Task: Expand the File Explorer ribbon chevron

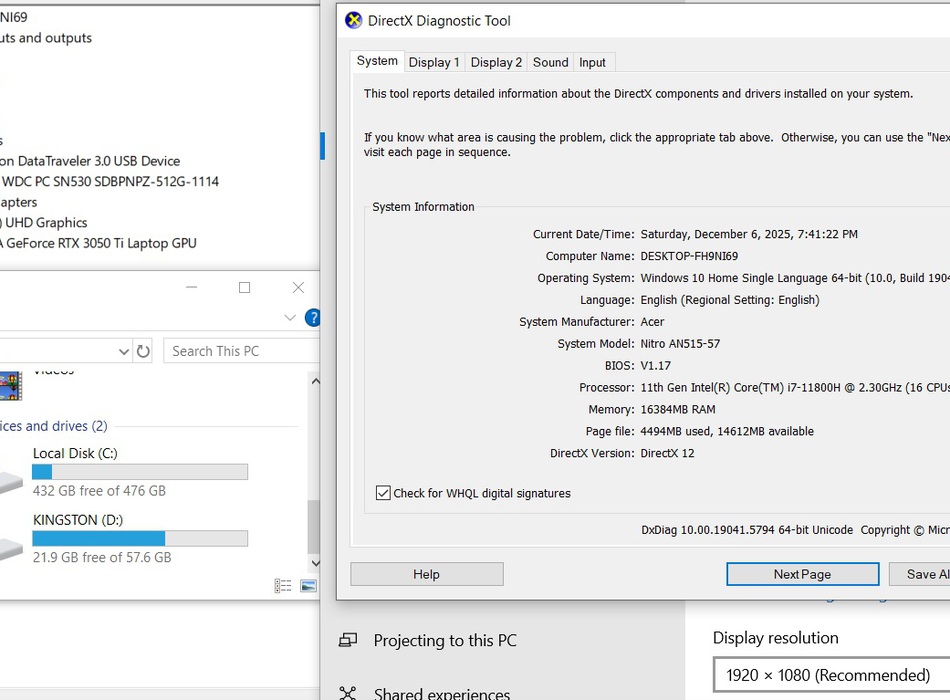Action: coord(289,318)
